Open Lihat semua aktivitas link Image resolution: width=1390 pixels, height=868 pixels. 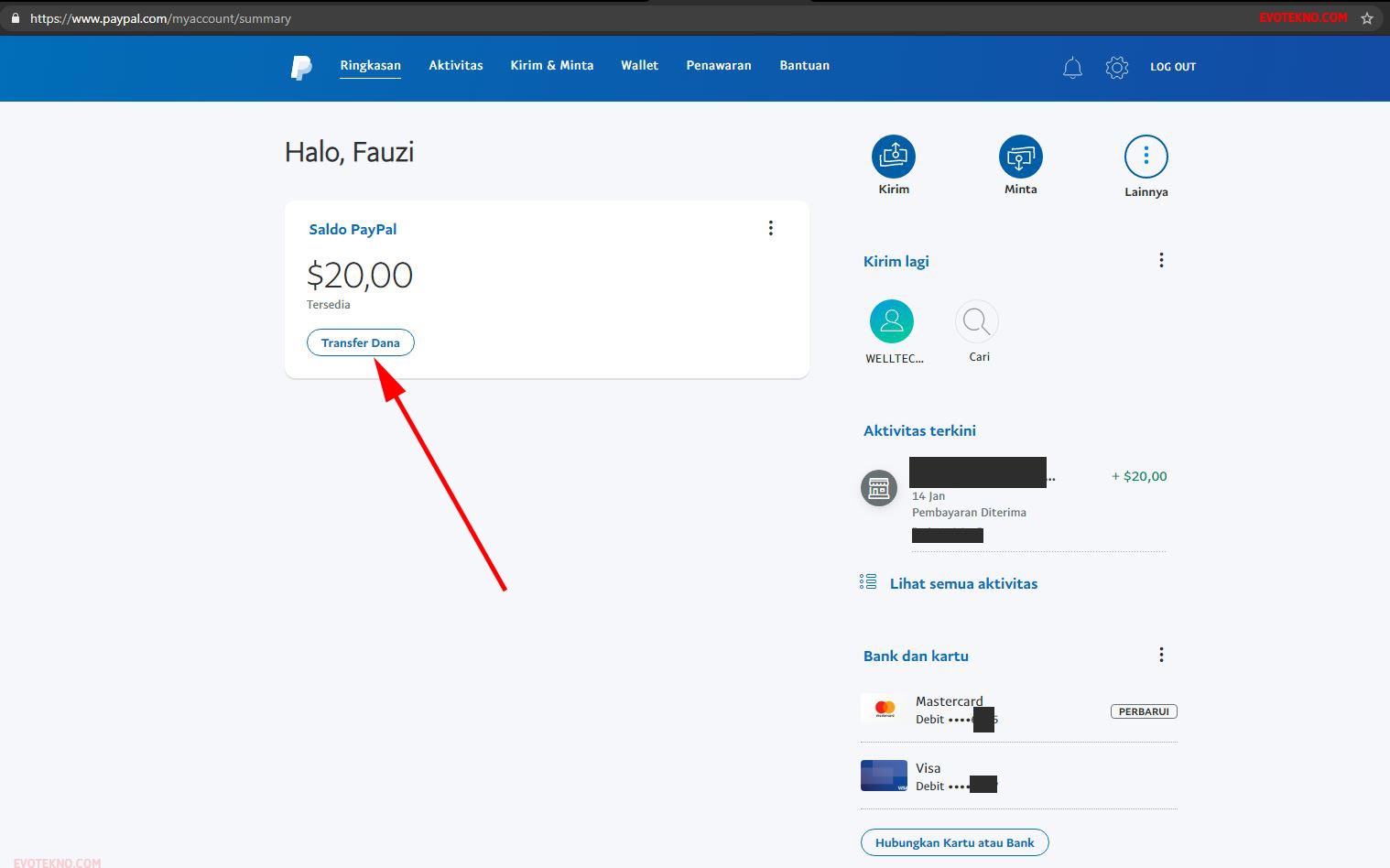(x=963, y=583)
